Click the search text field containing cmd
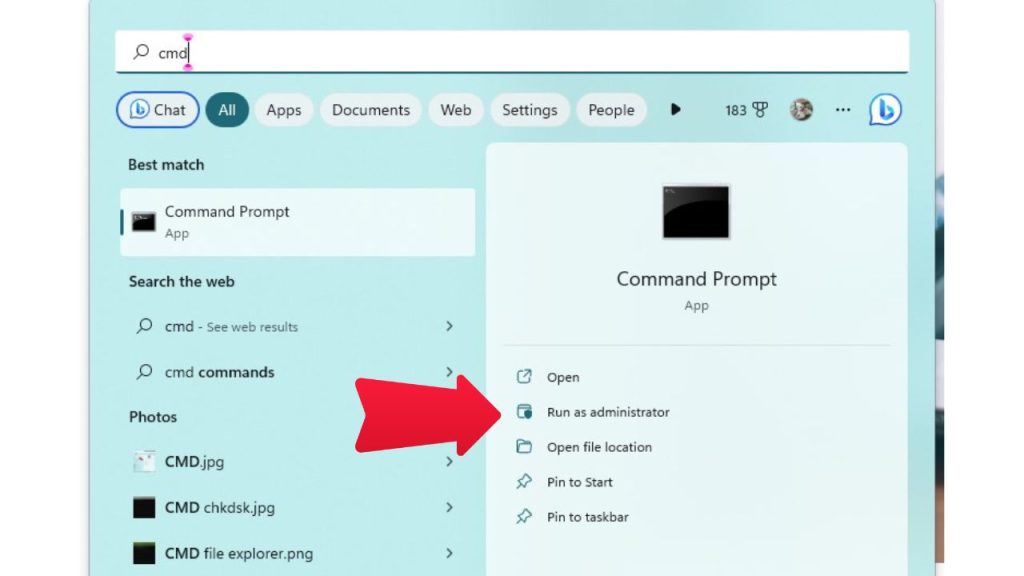This screenshot has width=1024, height=576. [512, 52]
